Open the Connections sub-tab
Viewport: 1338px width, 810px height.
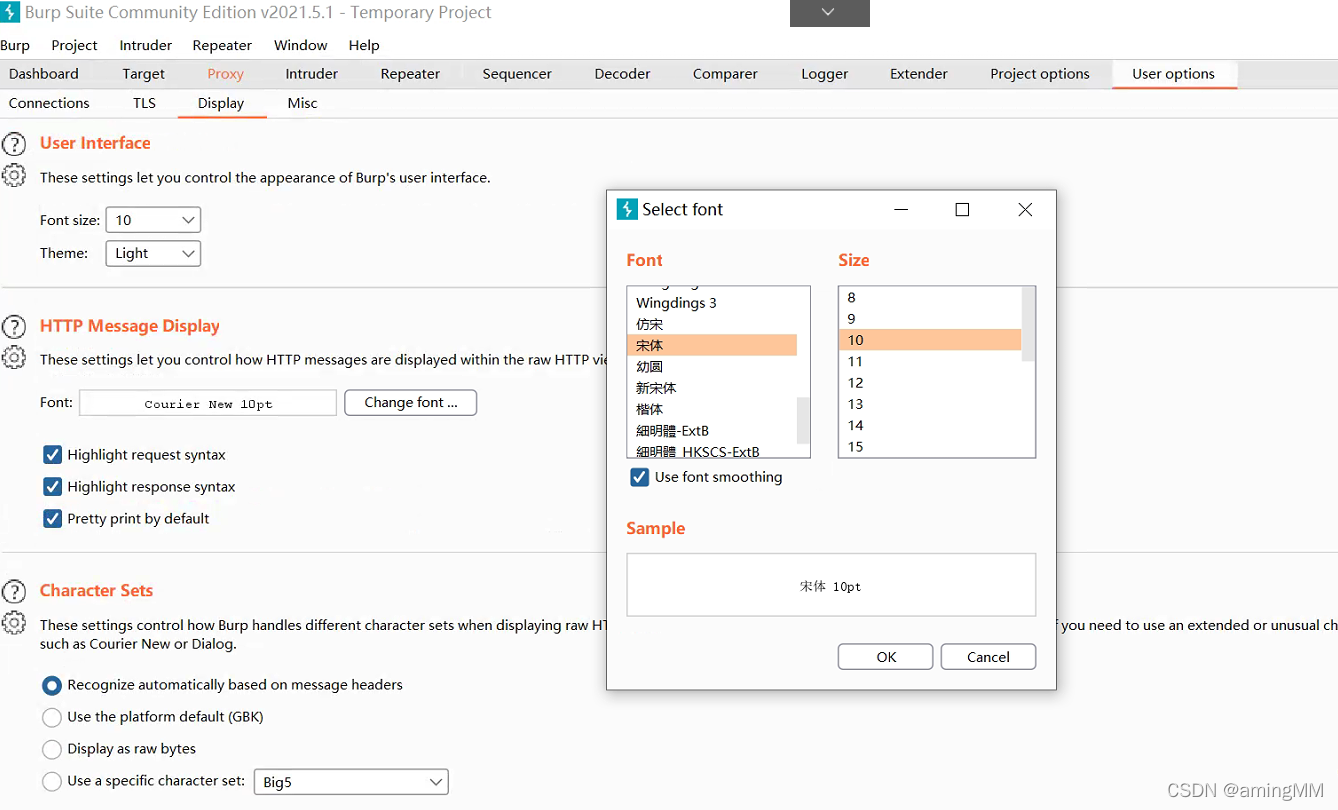(x=49, y=103)
